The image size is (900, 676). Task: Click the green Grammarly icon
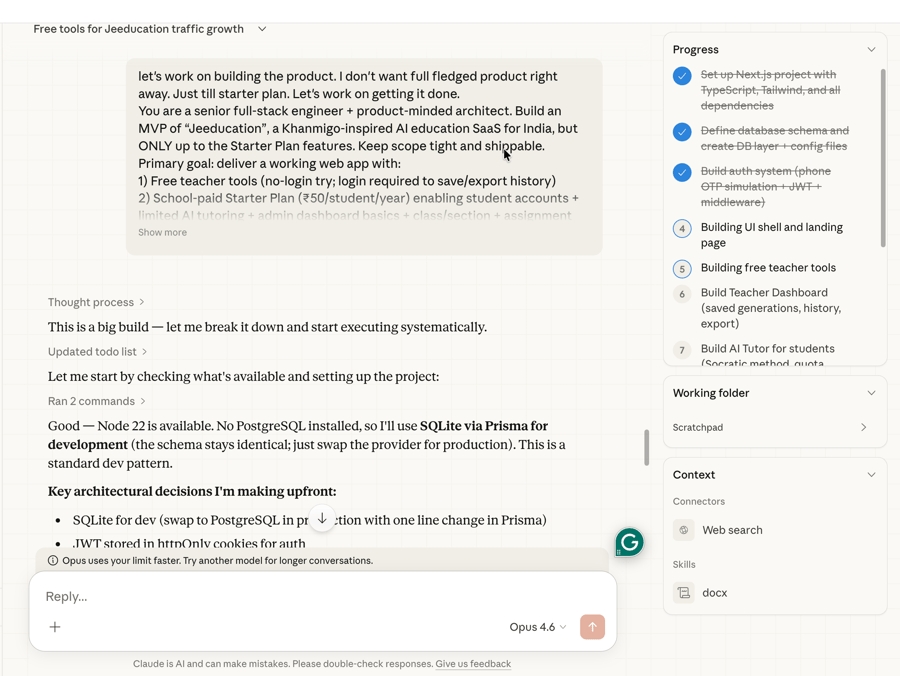[x=629, y=542]
